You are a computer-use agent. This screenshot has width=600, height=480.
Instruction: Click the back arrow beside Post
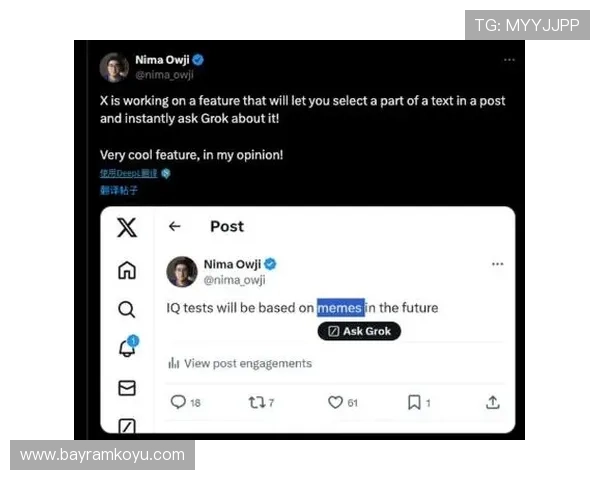coord(175,227)
